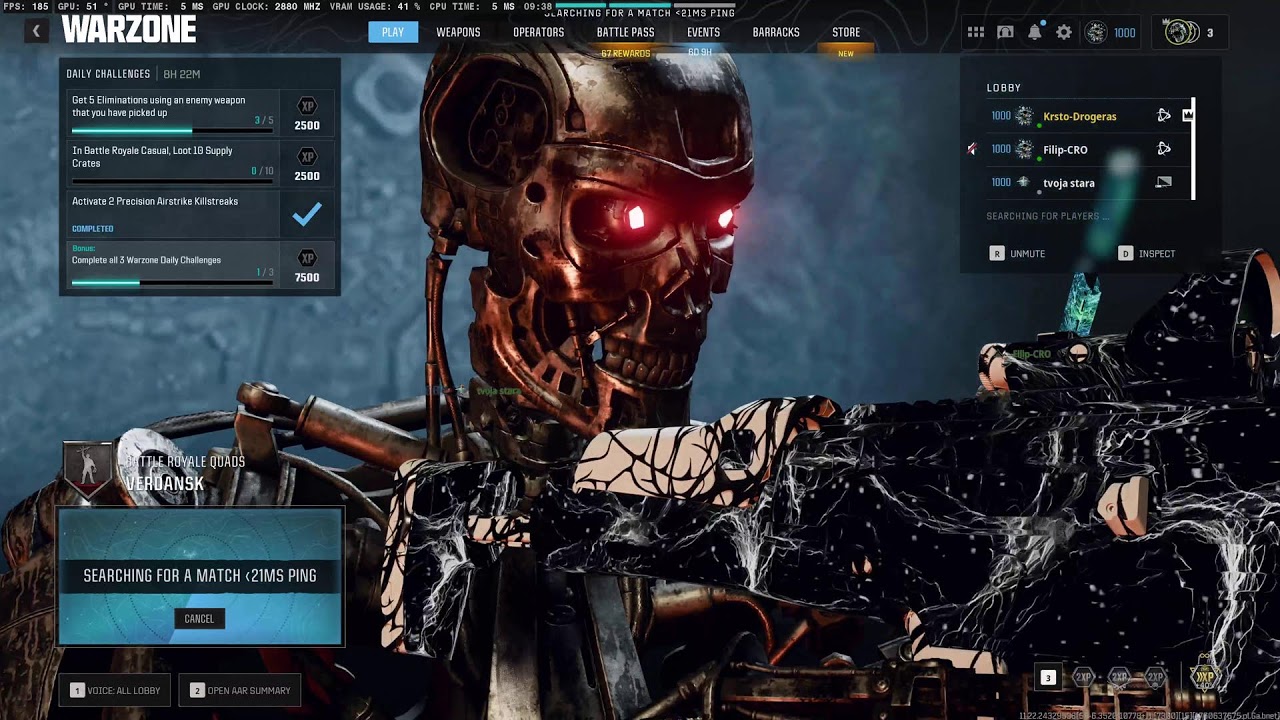Click the Supply Crates challenge progress bar
Screen dimensions: 1280x720
pyautogui.click(x=172, y=181)
